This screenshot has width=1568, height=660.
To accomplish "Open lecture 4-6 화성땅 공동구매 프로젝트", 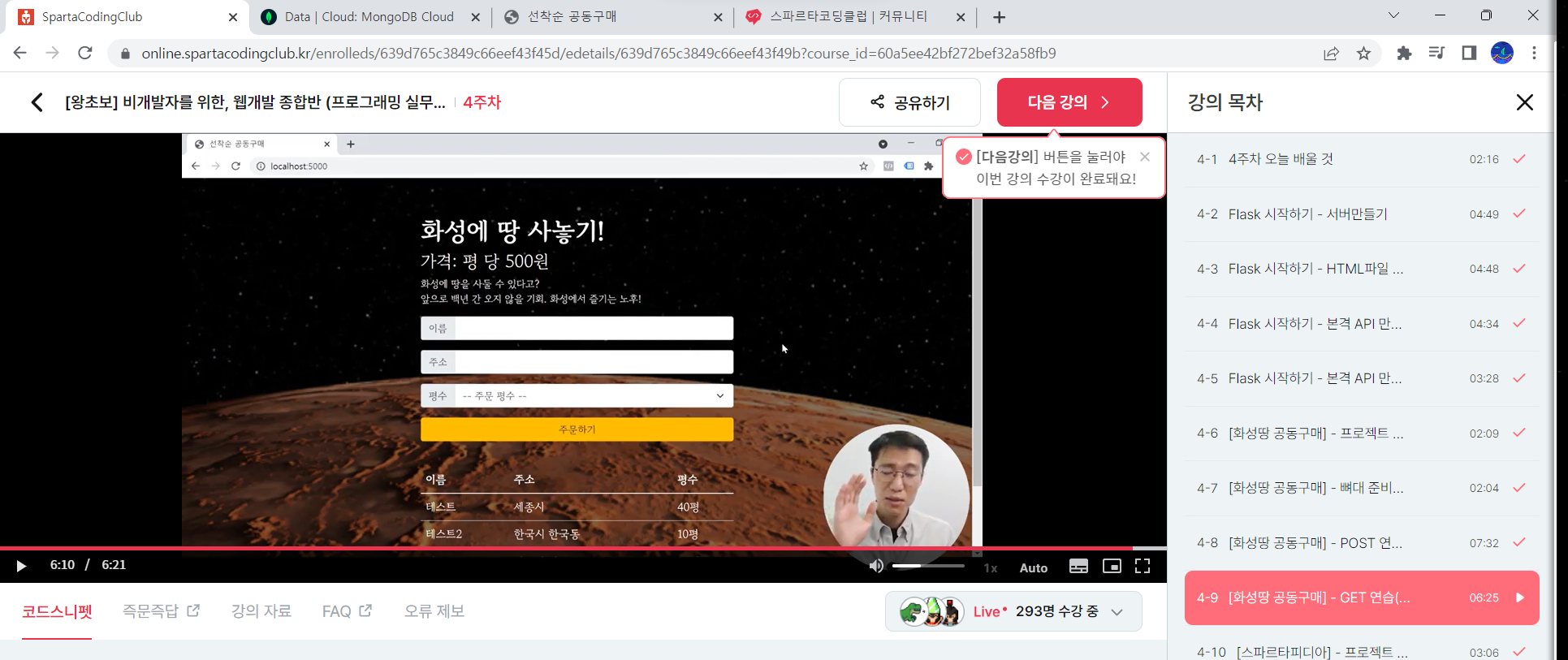I will point(1361,434).
